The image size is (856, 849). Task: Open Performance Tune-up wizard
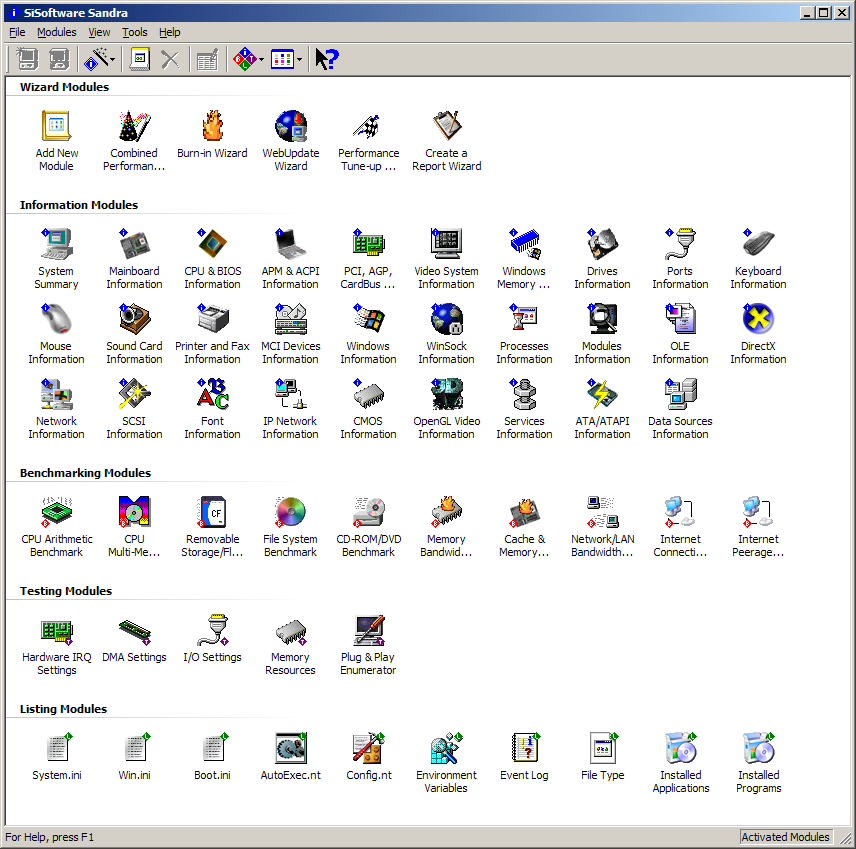(x=368, y=140)
